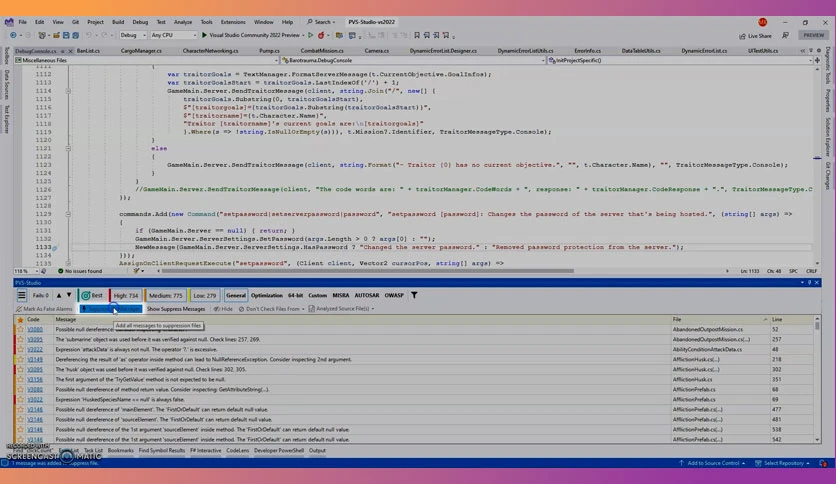Click the user account avatar icon
The width and height of the screenshot is (836, 484).
pyautogui.click(x=762, y=22)
